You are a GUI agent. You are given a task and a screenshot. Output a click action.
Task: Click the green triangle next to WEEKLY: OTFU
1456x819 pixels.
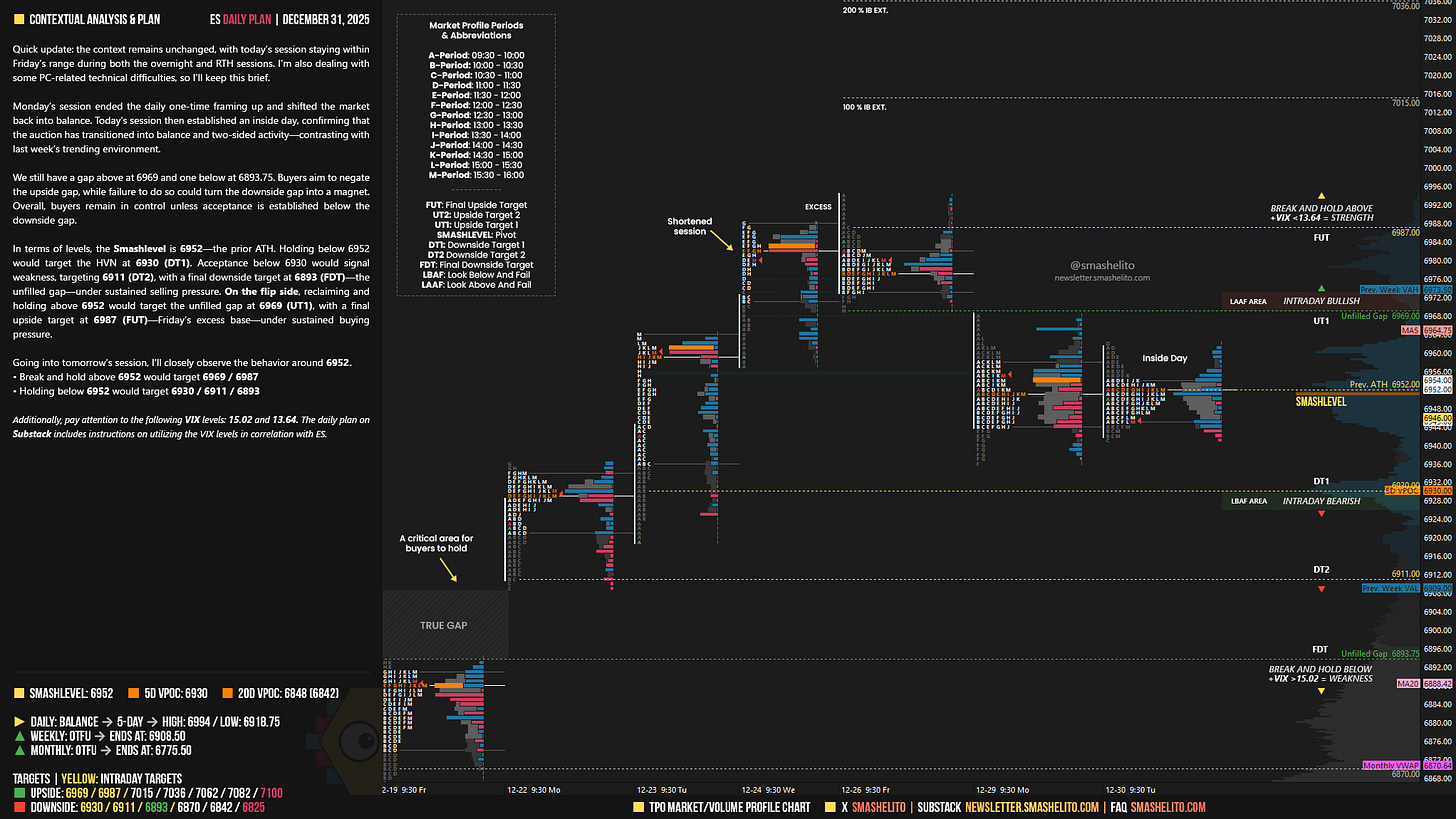pos(19,735)
